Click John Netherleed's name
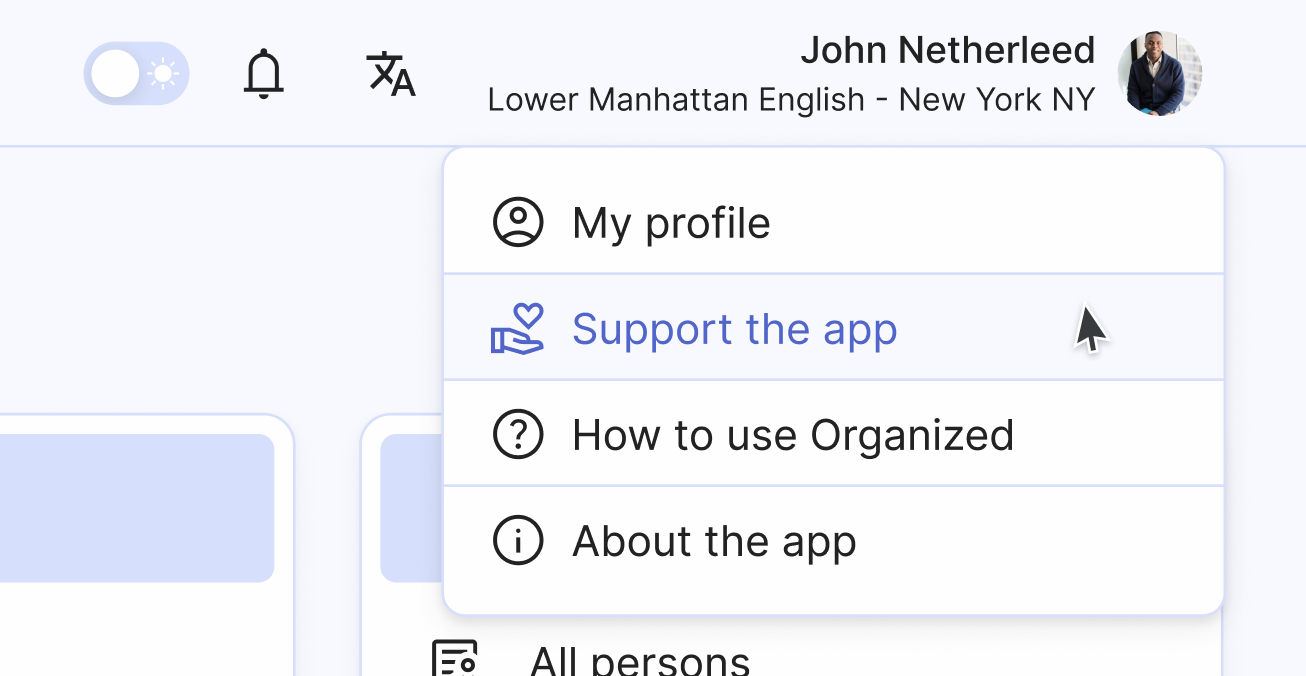 949,49
